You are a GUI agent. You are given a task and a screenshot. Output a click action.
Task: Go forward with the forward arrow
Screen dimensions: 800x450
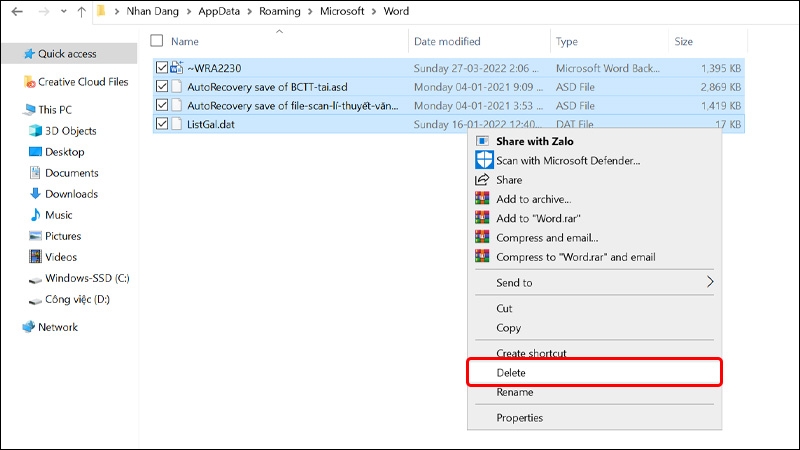point(44,11)
